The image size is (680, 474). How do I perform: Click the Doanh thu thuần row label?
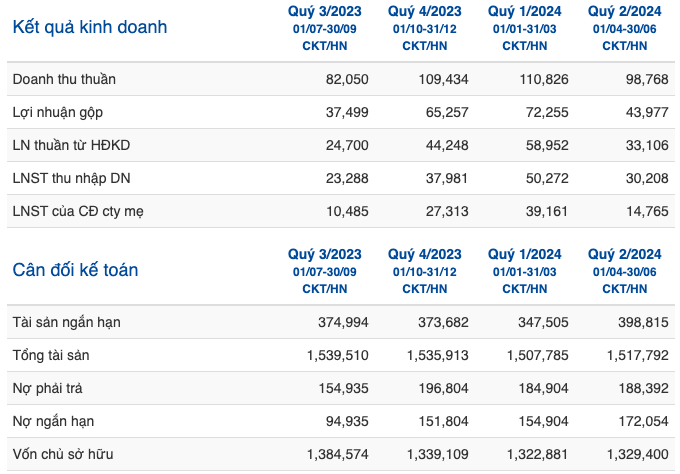point(64,79)
